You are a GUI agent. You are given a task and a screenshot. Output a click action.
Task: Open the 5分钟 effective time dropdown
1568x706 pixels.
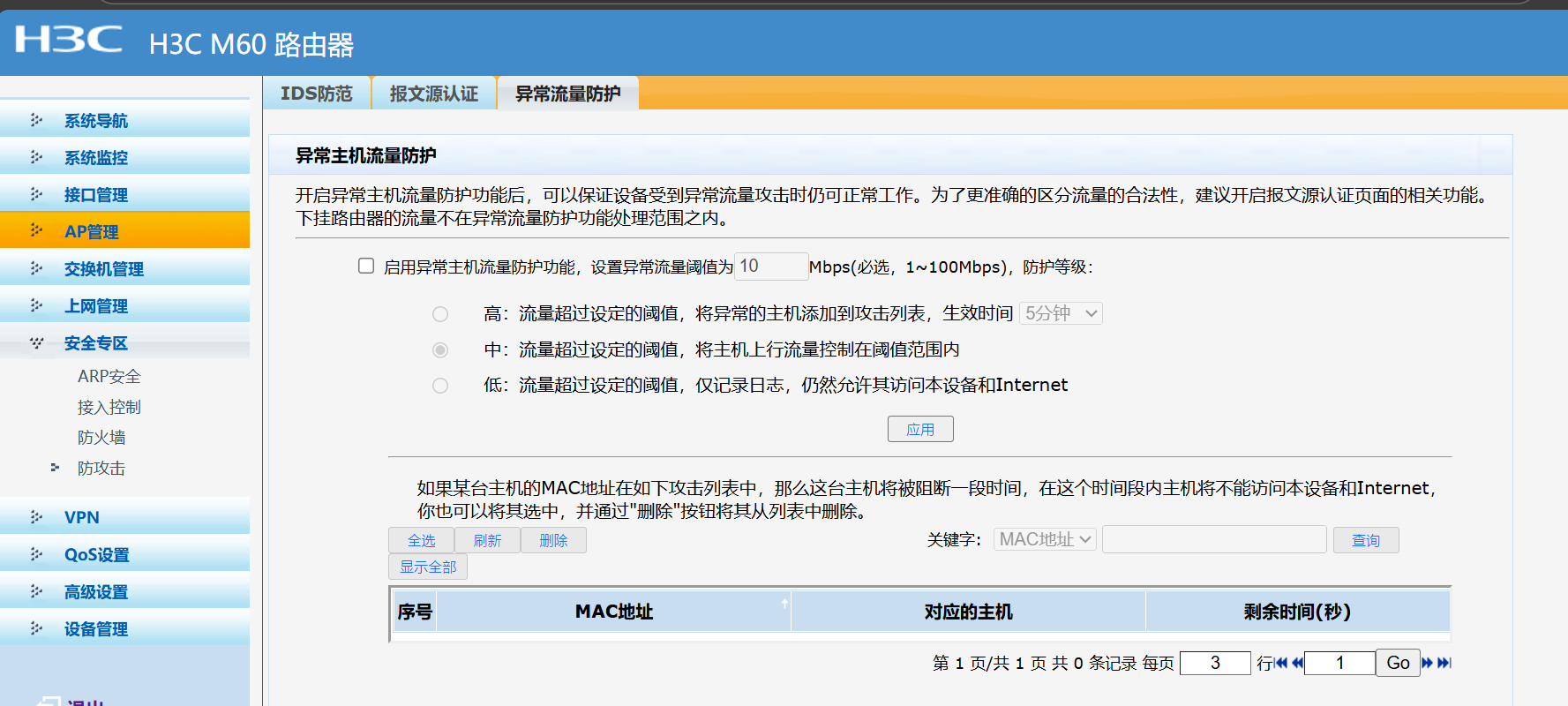1061,313
